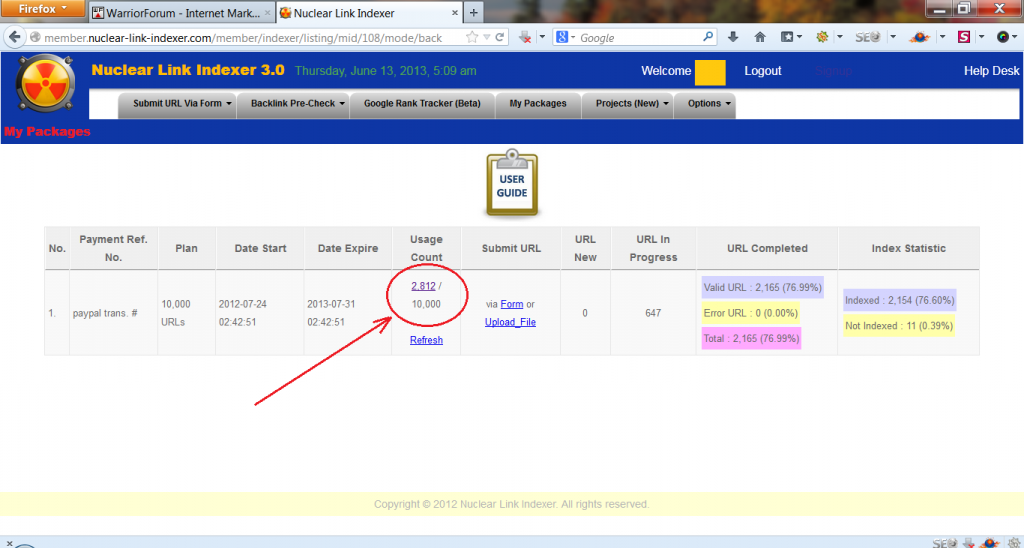Viewport: 1024px width, 548px height.
Task: Click the Not Indexed : 11 (0.39%) label
Action: (899, 326)
